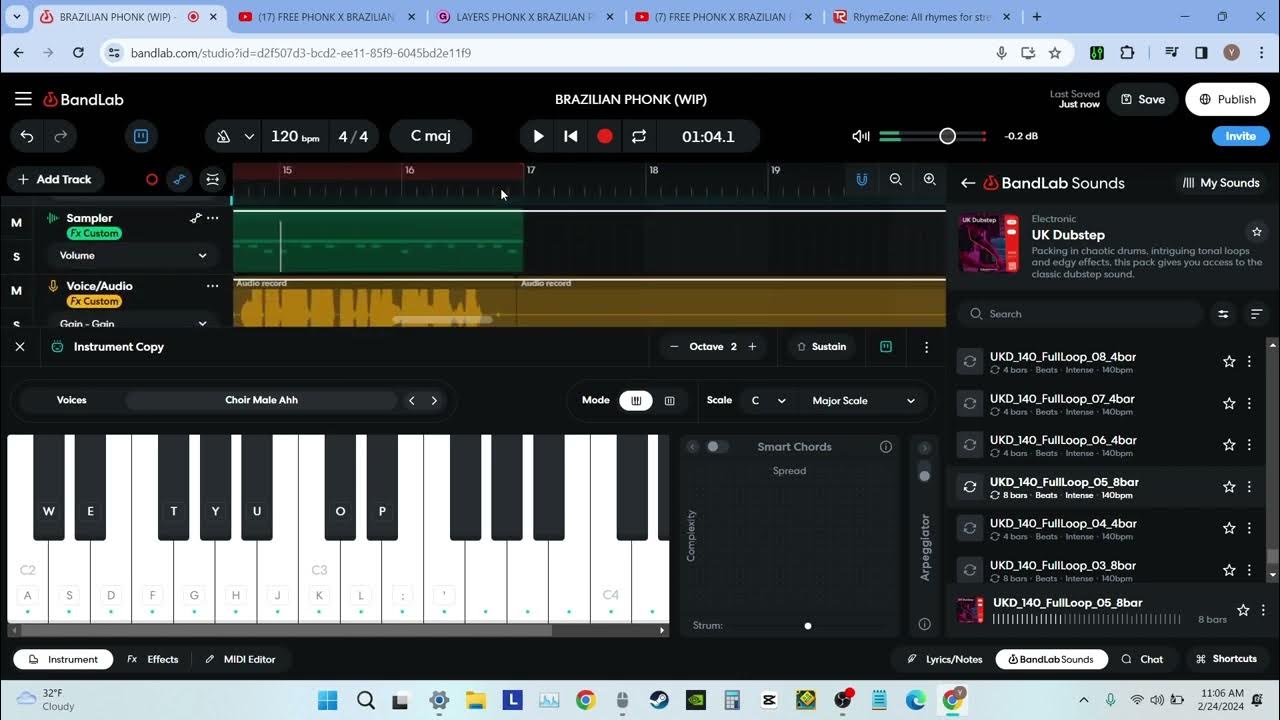Show Smart Chords info
The height and width of the screenshot is (720, 1280).
coord(886,447)
